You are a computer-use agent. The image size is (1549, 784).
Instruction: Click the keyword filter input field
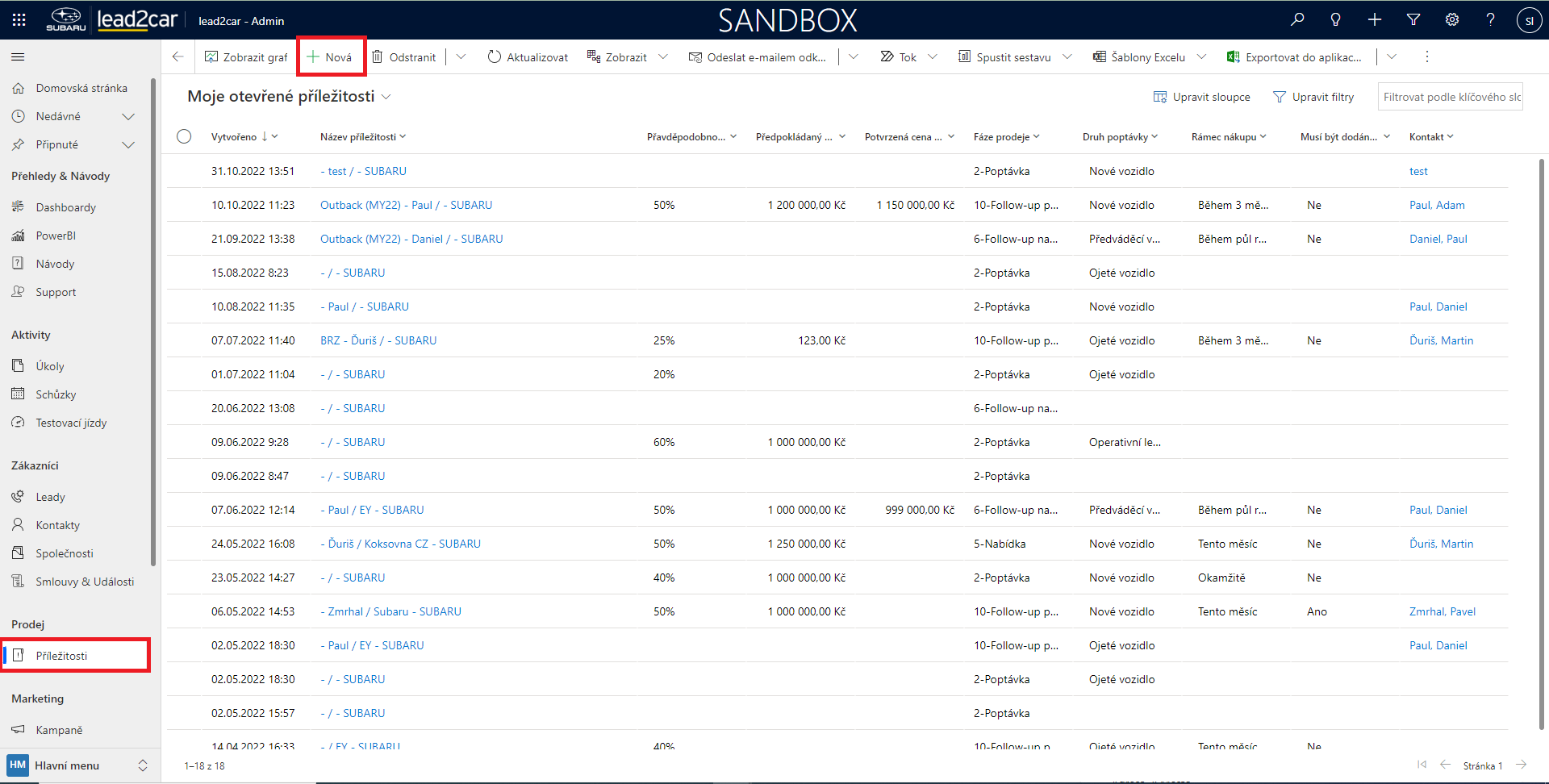(1450, 97)
